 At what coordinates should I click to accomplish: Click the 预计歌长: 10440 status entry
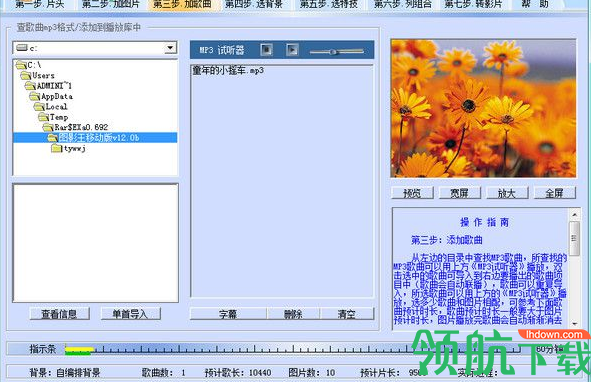pyautogui.click(x=238, y=373)
